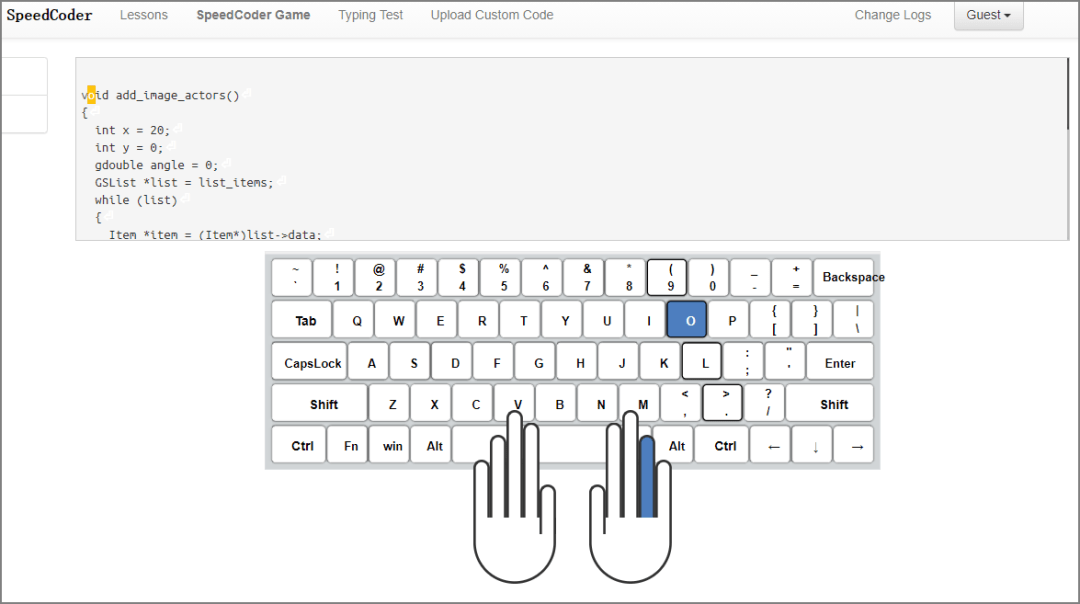Click the highlighted blue right-hand finger

click(647, 477)
